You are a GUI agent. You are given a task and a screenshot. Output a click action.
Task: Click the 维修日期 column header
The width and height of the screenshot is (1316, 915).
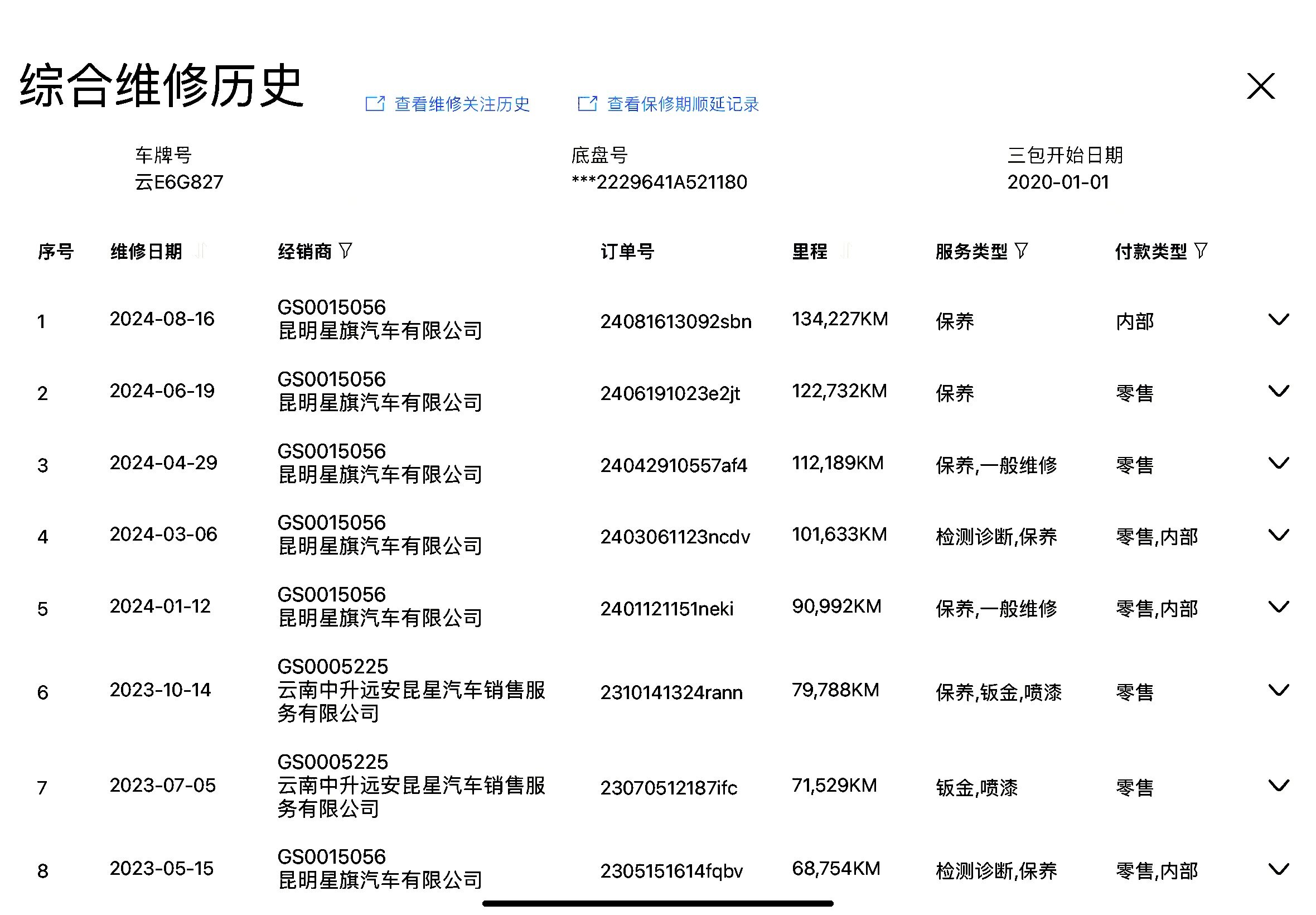(x=146, y=251)
